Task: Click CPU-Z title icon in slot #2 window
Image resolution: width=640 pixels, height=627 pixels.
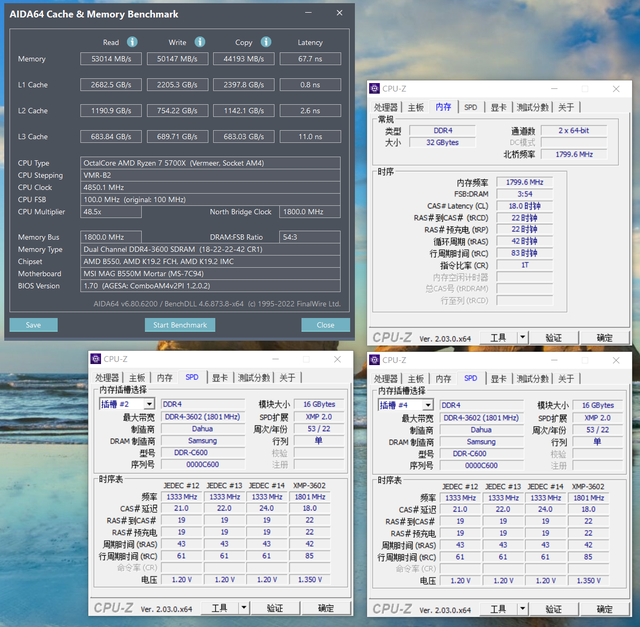Action: point(96,359)
